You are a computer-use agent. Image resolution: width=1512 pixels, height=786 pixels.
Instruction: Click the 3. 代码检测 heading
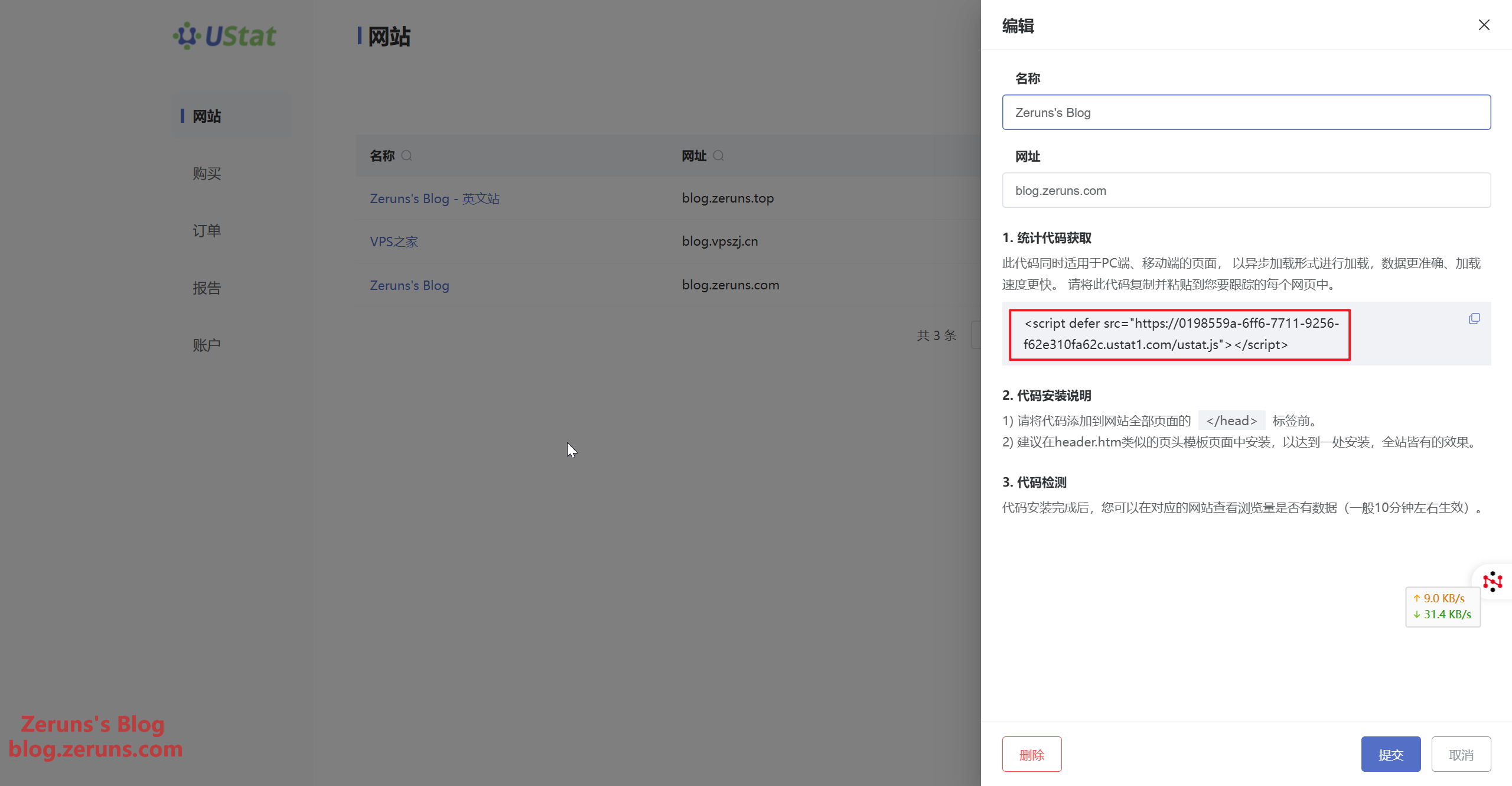(x=1034, y=482)
